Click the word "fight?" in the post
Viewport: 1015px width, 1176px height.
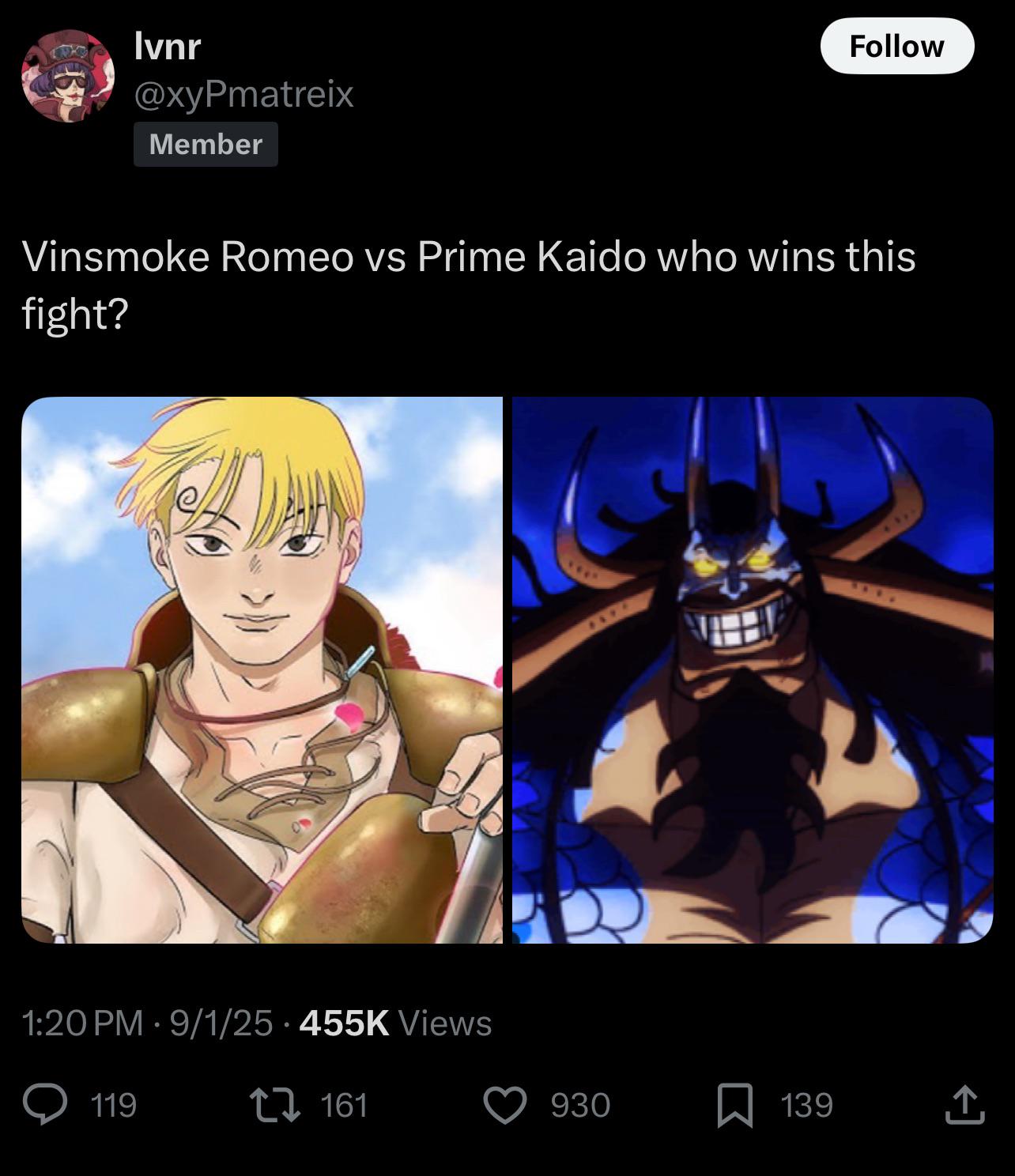[x=75, y=314]
